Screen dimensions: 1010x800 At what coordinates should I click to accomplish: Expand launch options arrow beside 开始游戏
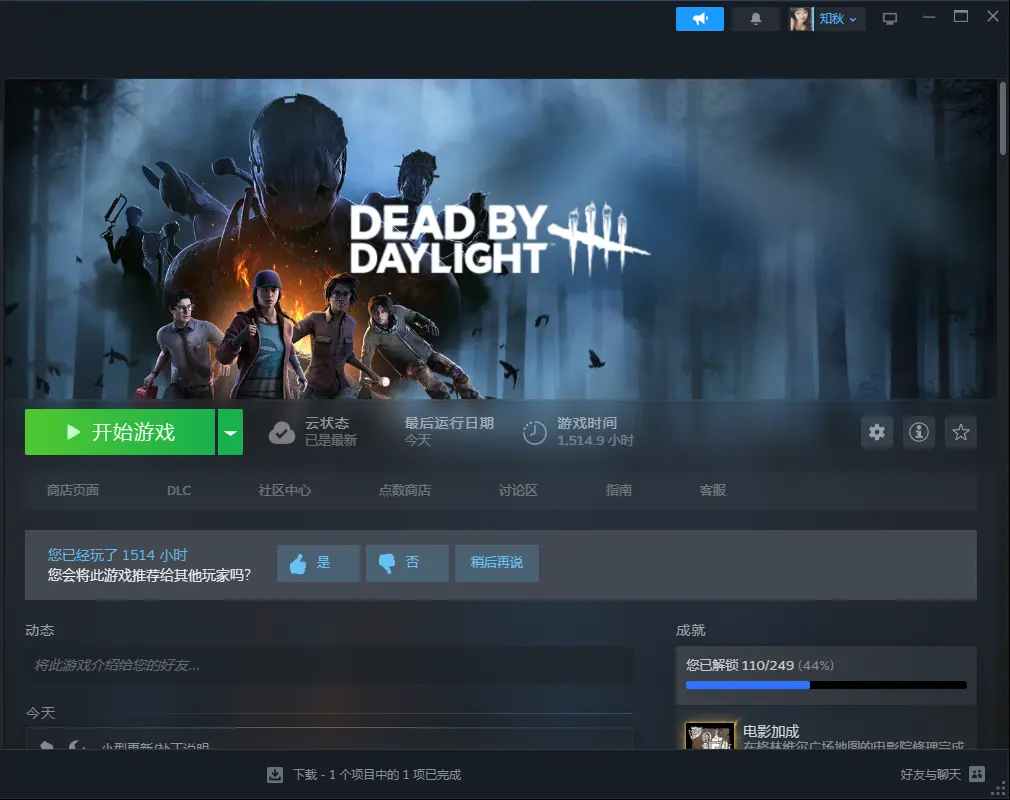[x=230, y=432]
